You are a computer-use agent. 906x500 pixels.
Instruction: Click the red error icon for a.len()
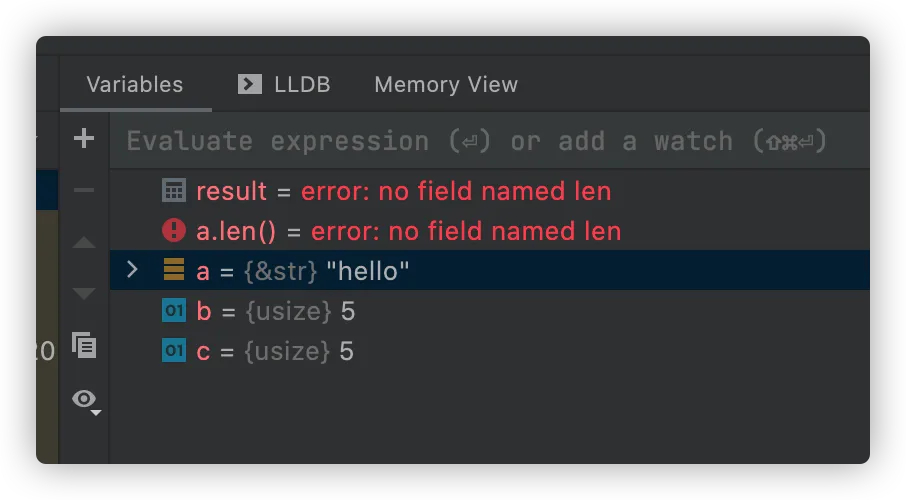[174, 231]
